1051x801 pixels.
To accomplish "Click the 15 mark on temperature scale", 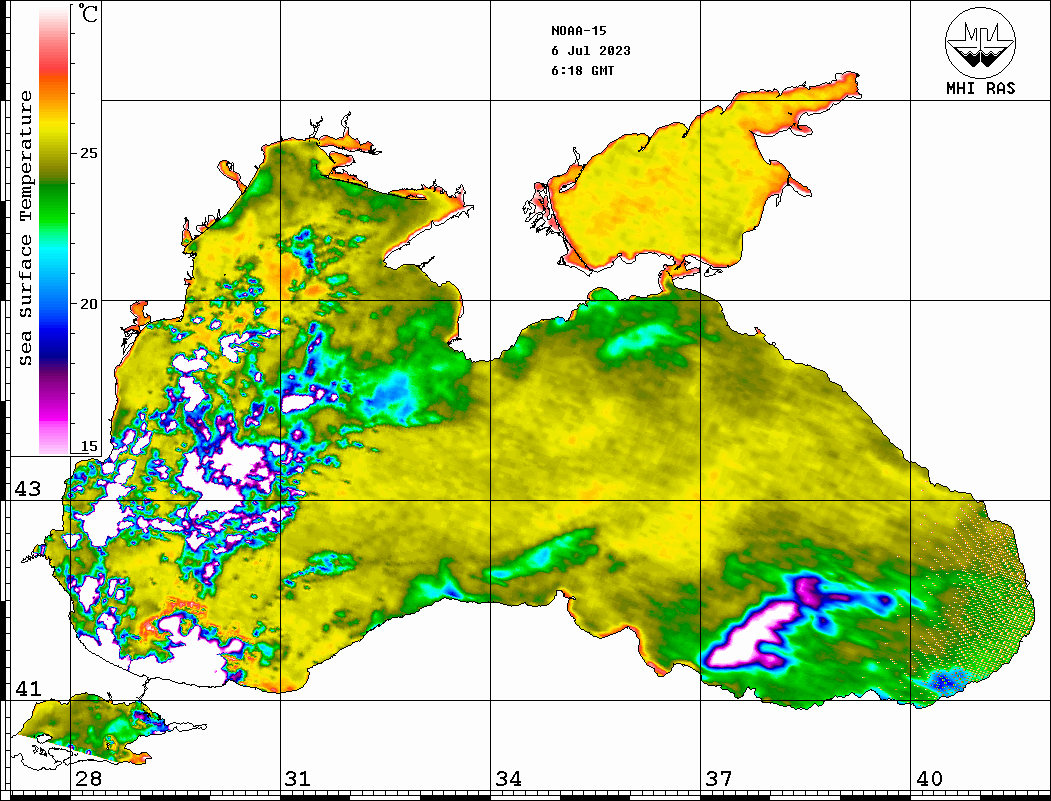I will 88,446.
